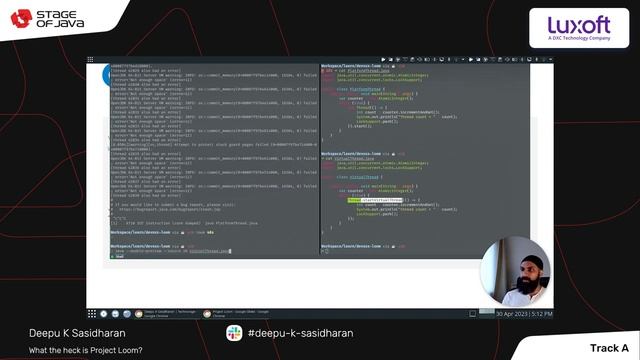
Task: Open the app launcher grid on the bottom taskbar
Action: click(x=92, y=313)
